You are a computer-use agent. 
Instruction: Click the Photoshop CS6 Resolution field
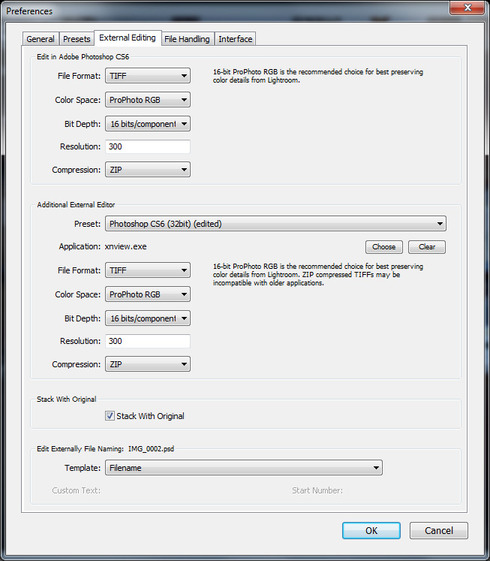[148, 147]
